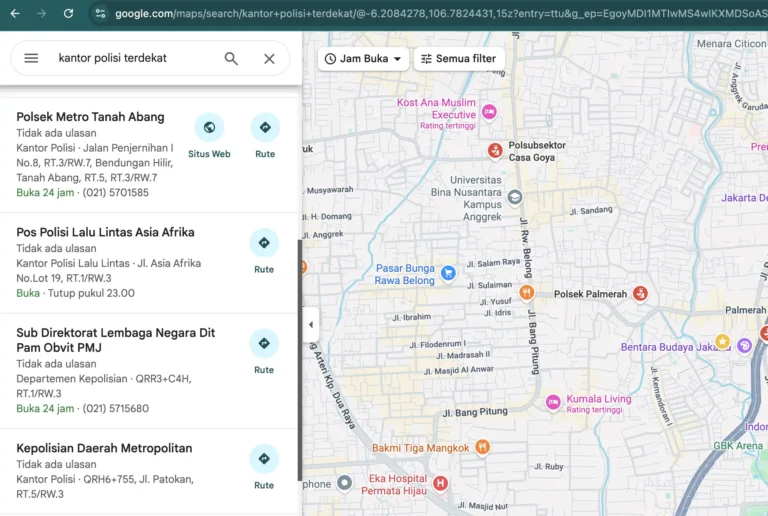Get Rute to Polsek Metro Tanah Abang
This screenshot has width=768, height=516.
click(x=264, y=135)
